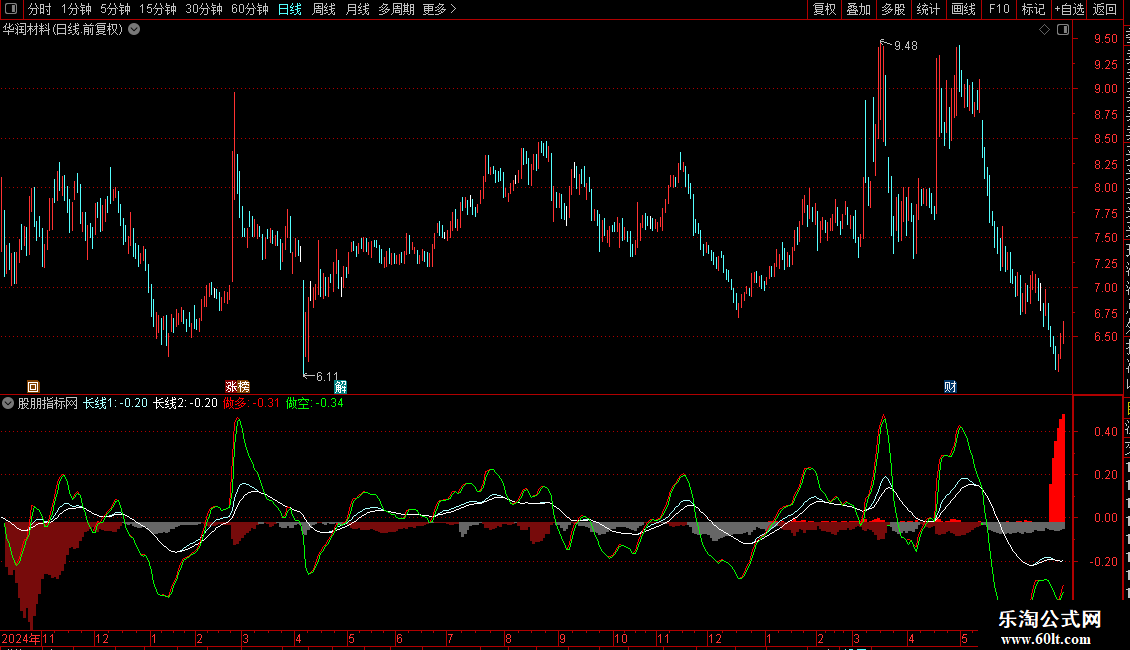Click the 2024年11 date label on time axis
Viewport: 1130px width, 650px height.
28,638
